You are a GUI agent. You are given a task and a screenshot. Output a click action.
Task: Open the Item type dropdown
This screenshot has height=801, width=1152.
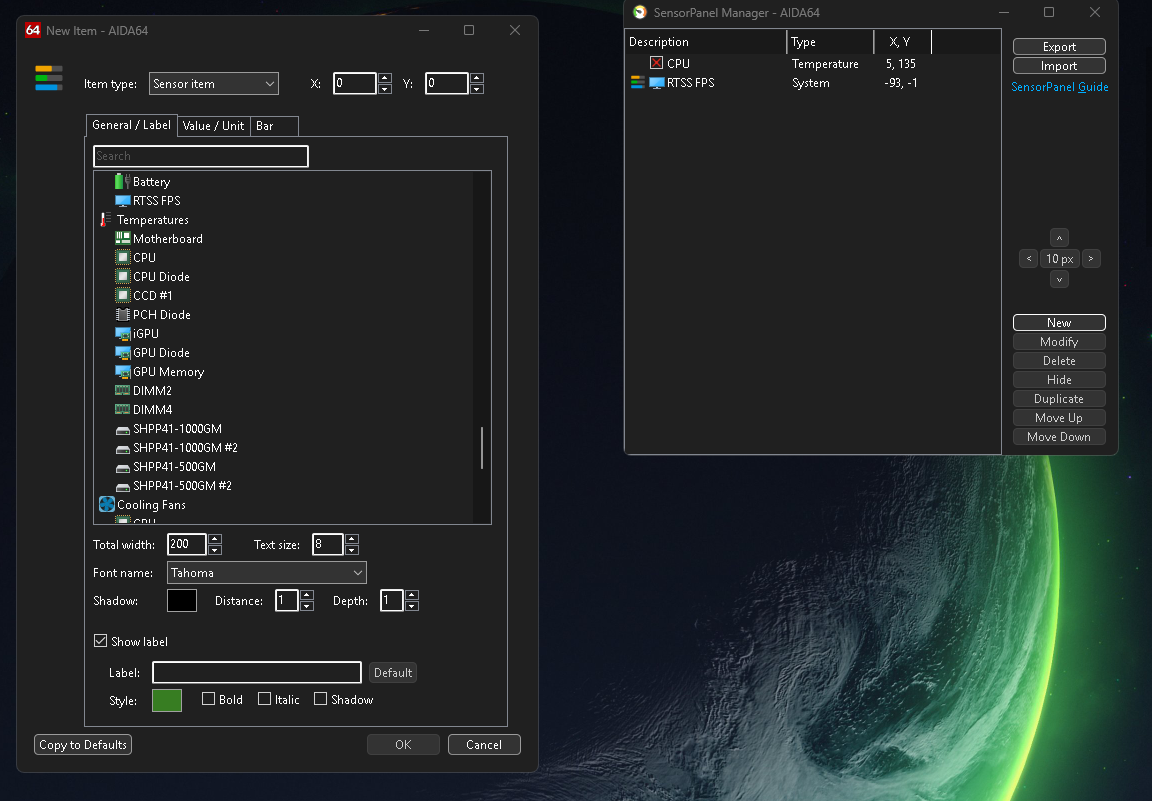[213, 84]
